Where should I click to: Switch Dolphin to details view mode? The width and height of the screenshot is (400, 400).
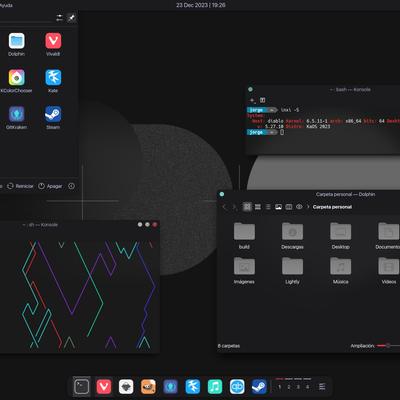point(268,207)
